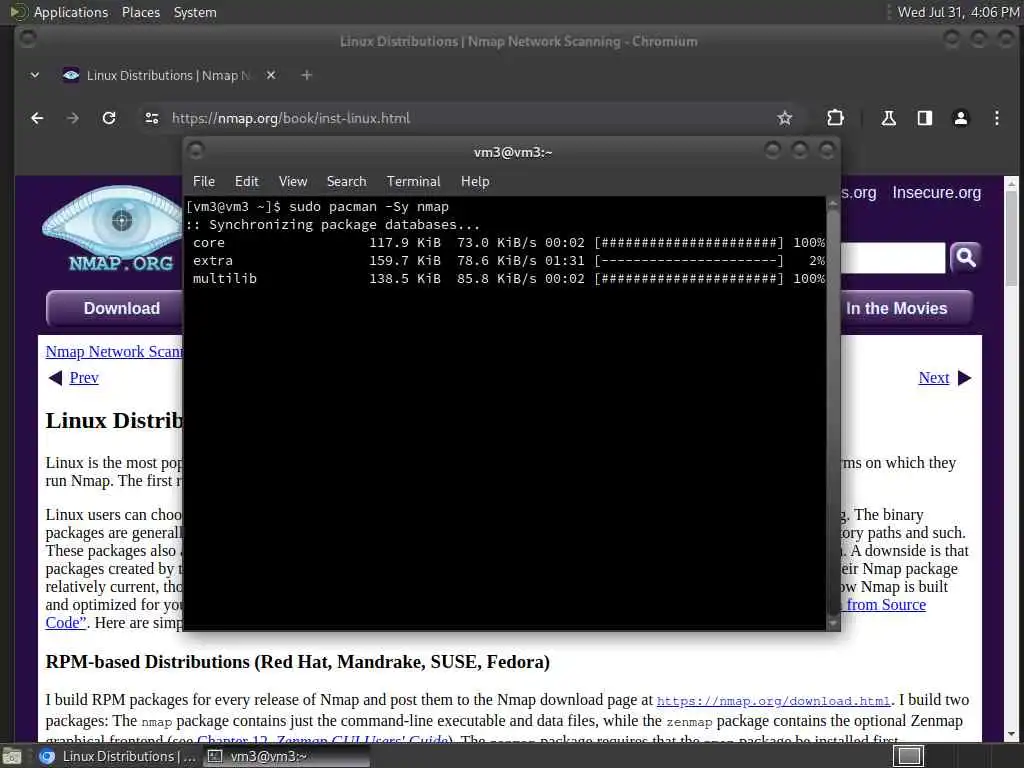Open site information icon in address bar
1024x768 pixels.
click(152, 118)
